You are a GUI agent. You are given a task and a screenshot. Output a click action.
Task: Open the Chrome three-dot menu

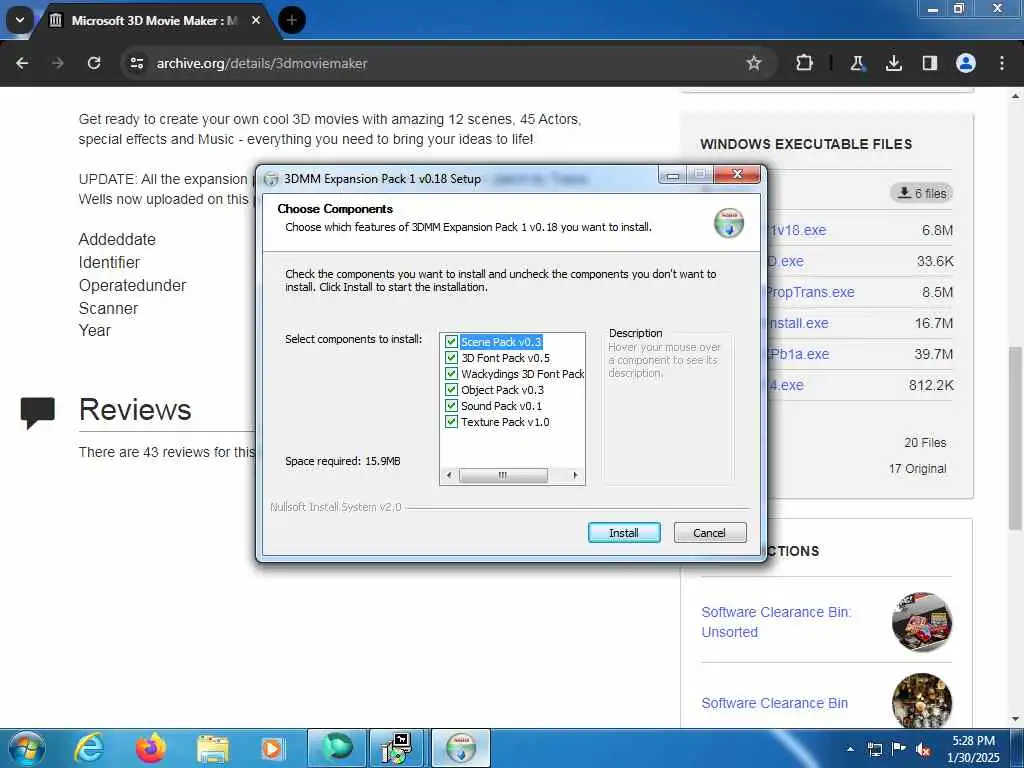click(x=1002, y=63)
